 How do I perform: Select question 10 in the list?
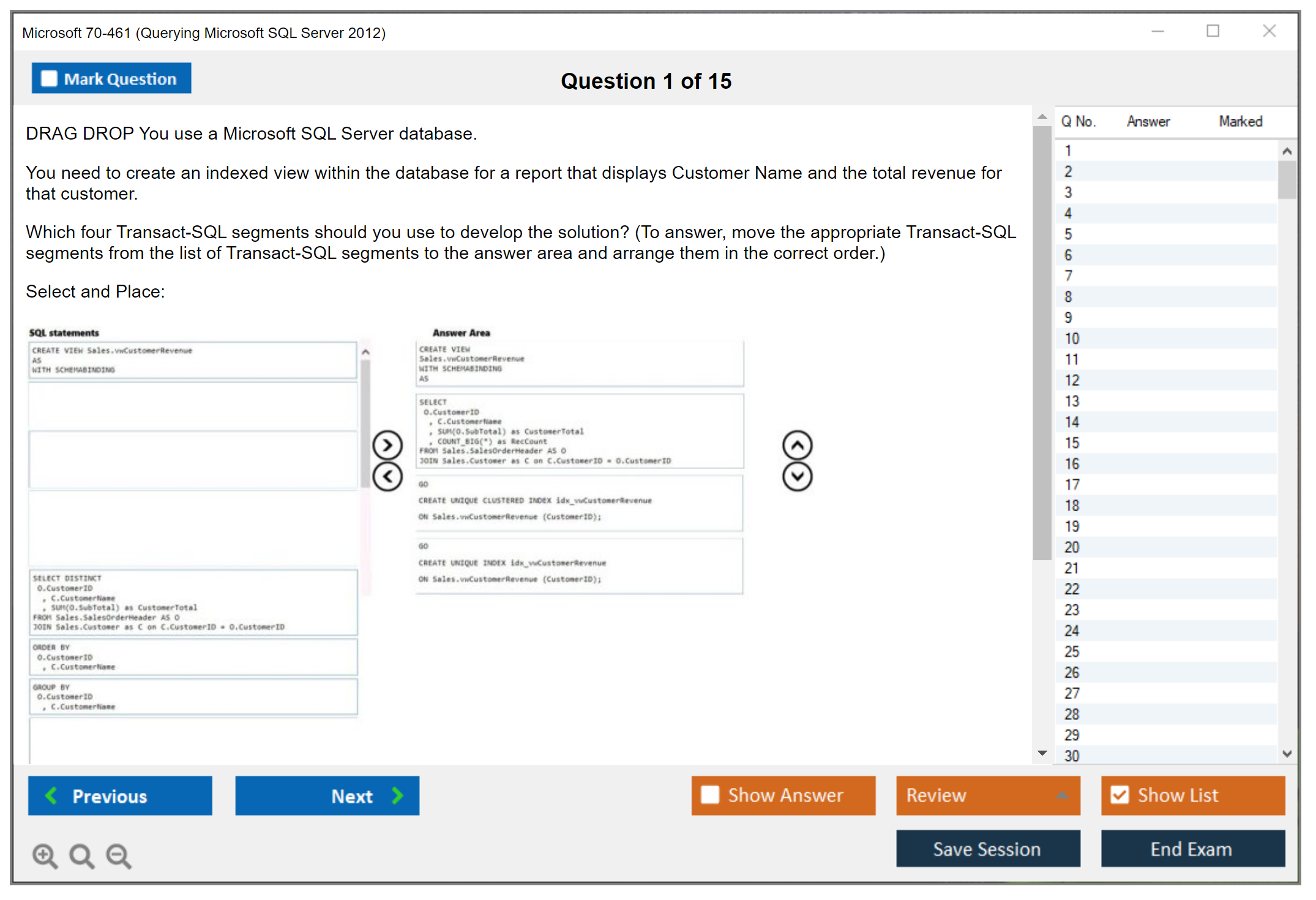click(1072, 339)
